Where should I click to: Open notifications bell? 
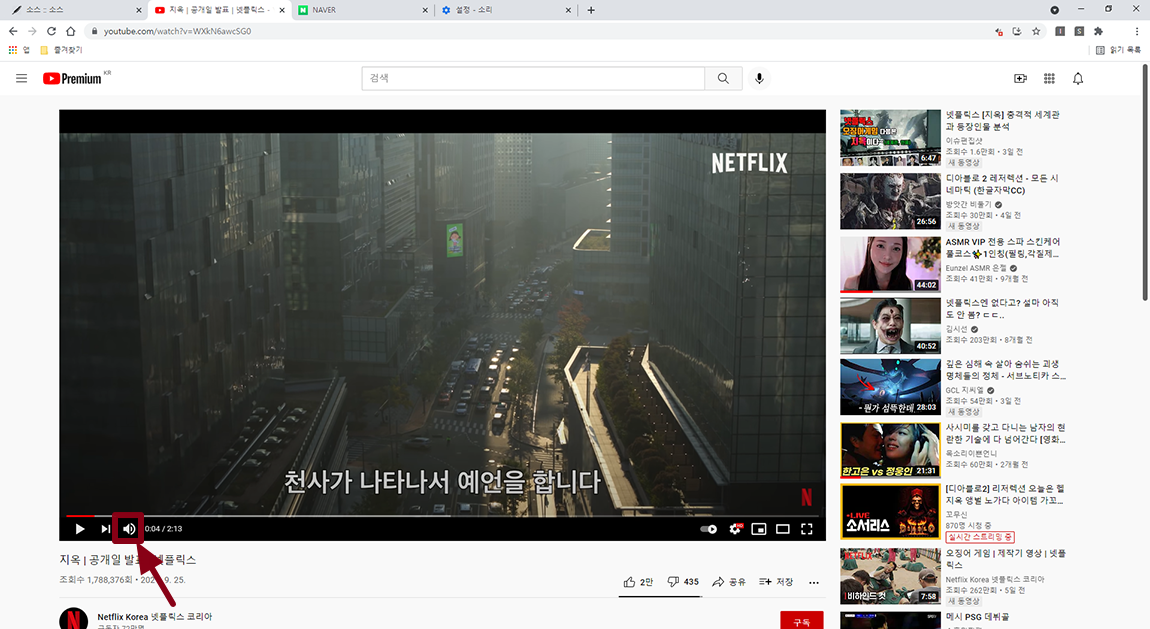(x=1078, y=78)
